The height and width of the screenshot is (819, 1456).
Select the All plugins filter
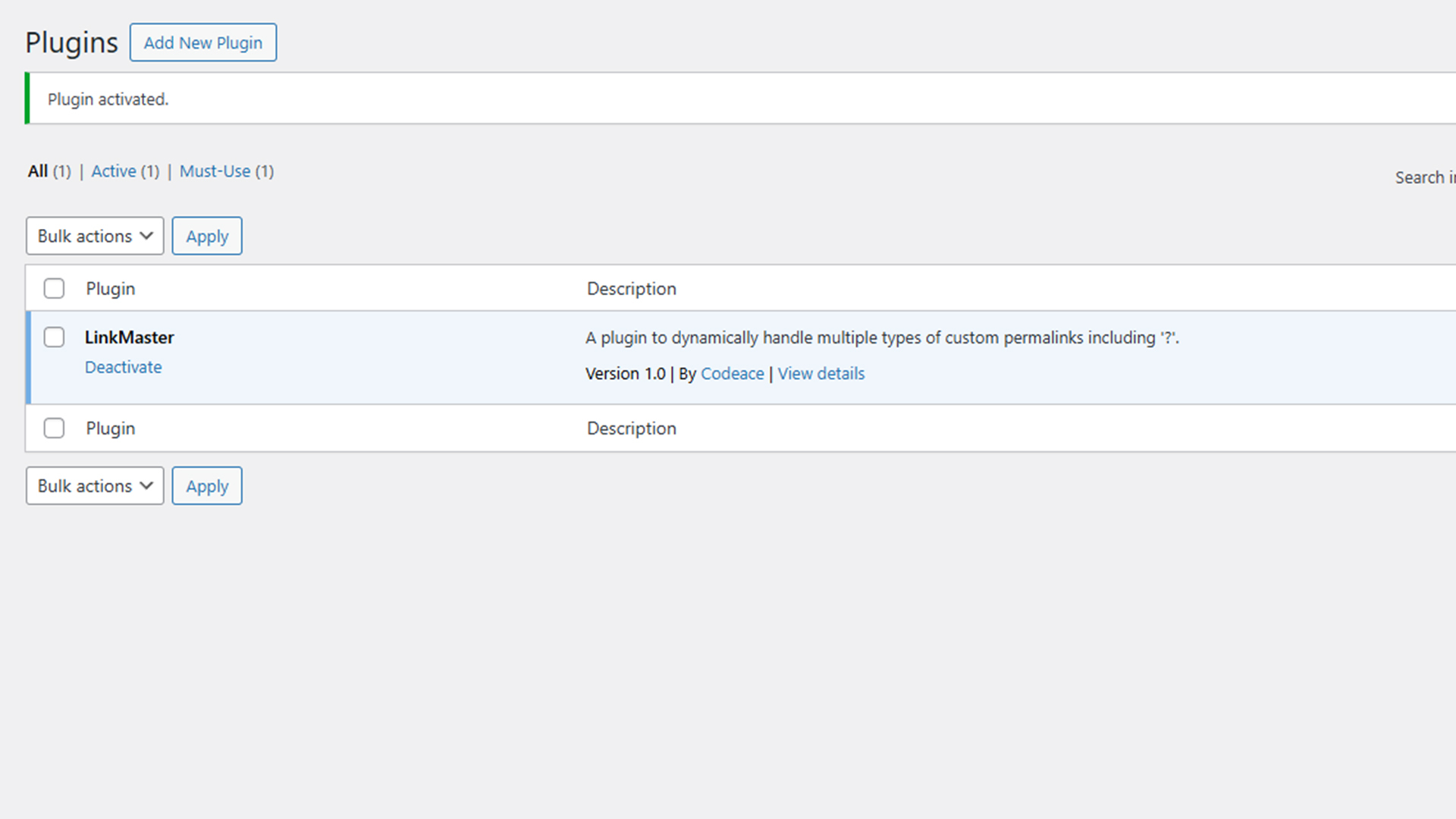[49, 171]
